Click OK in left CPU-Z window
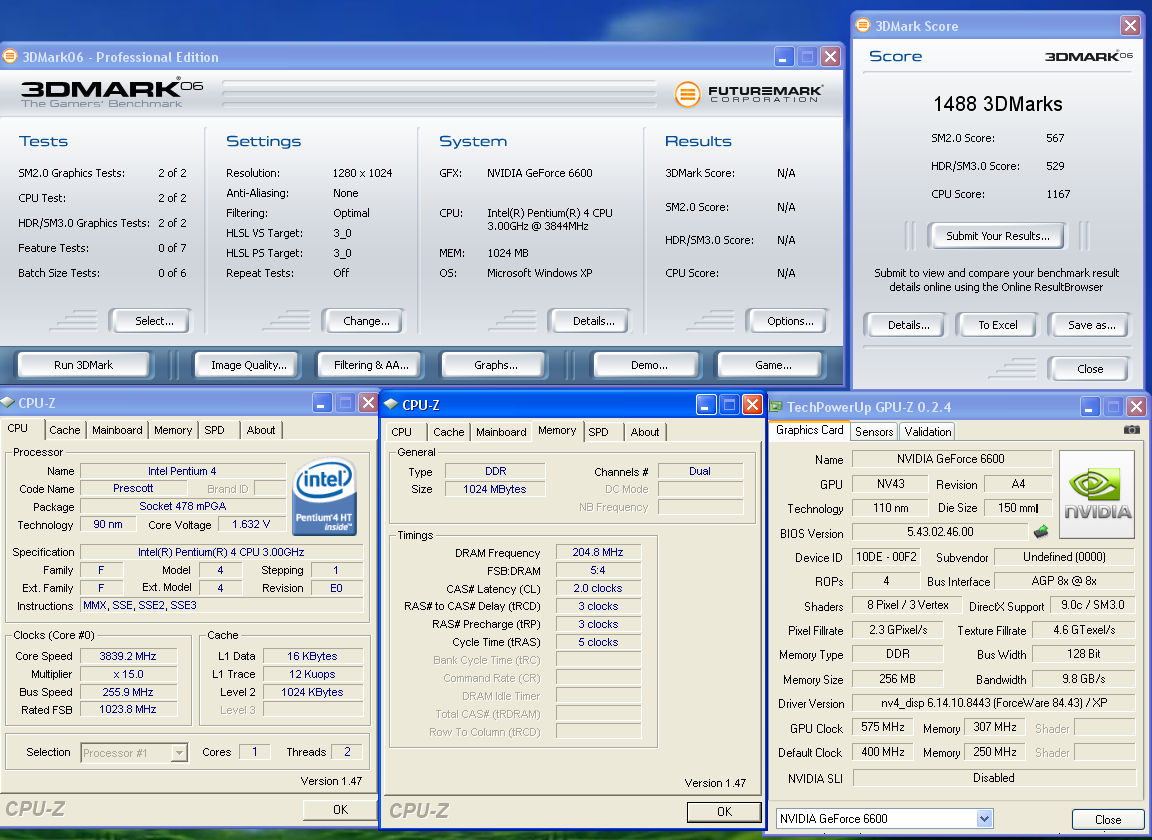 coord(340,809)
